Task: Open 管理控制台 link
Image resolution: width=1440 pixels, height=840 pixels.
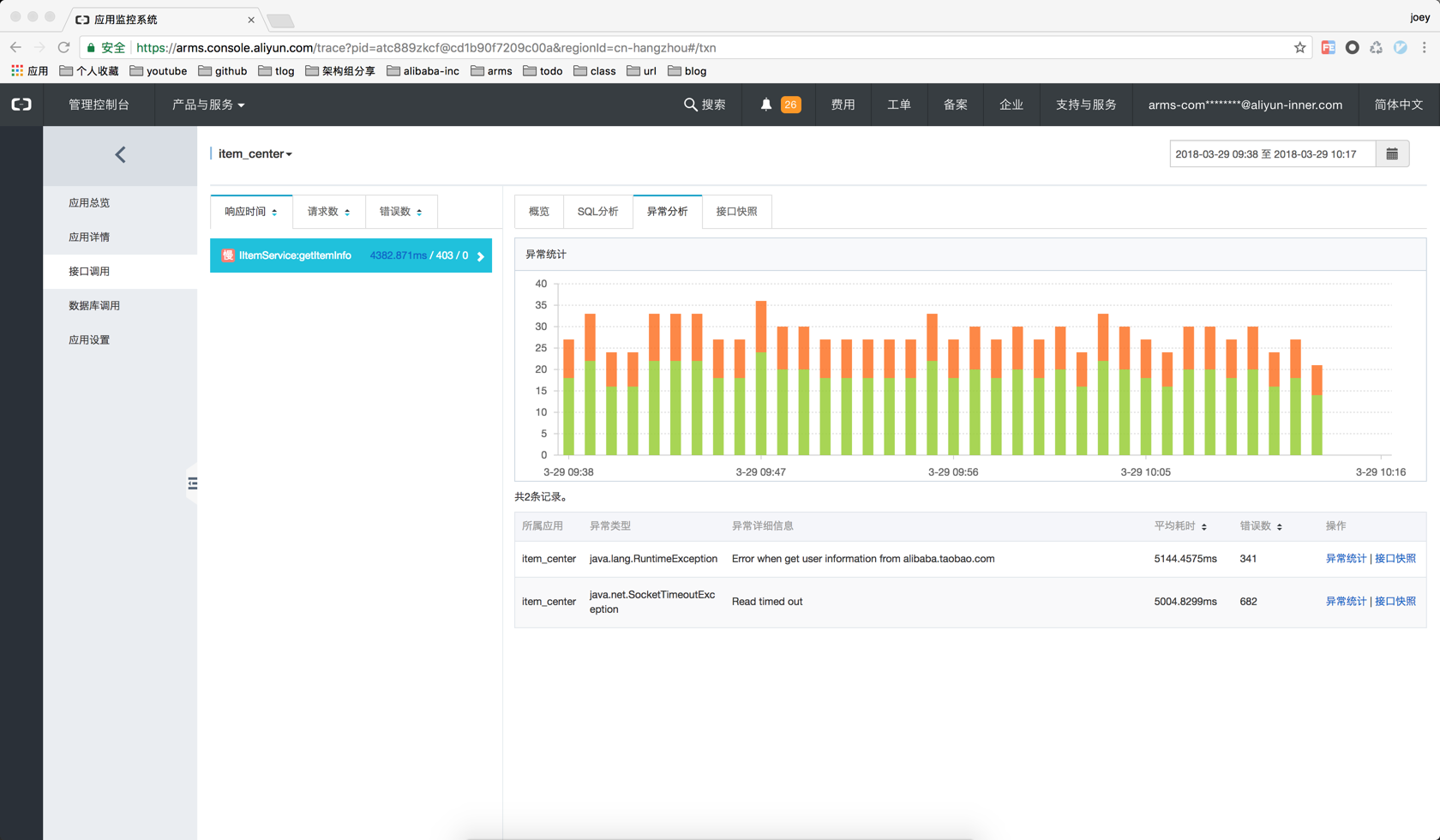Action: pos(99,105)
